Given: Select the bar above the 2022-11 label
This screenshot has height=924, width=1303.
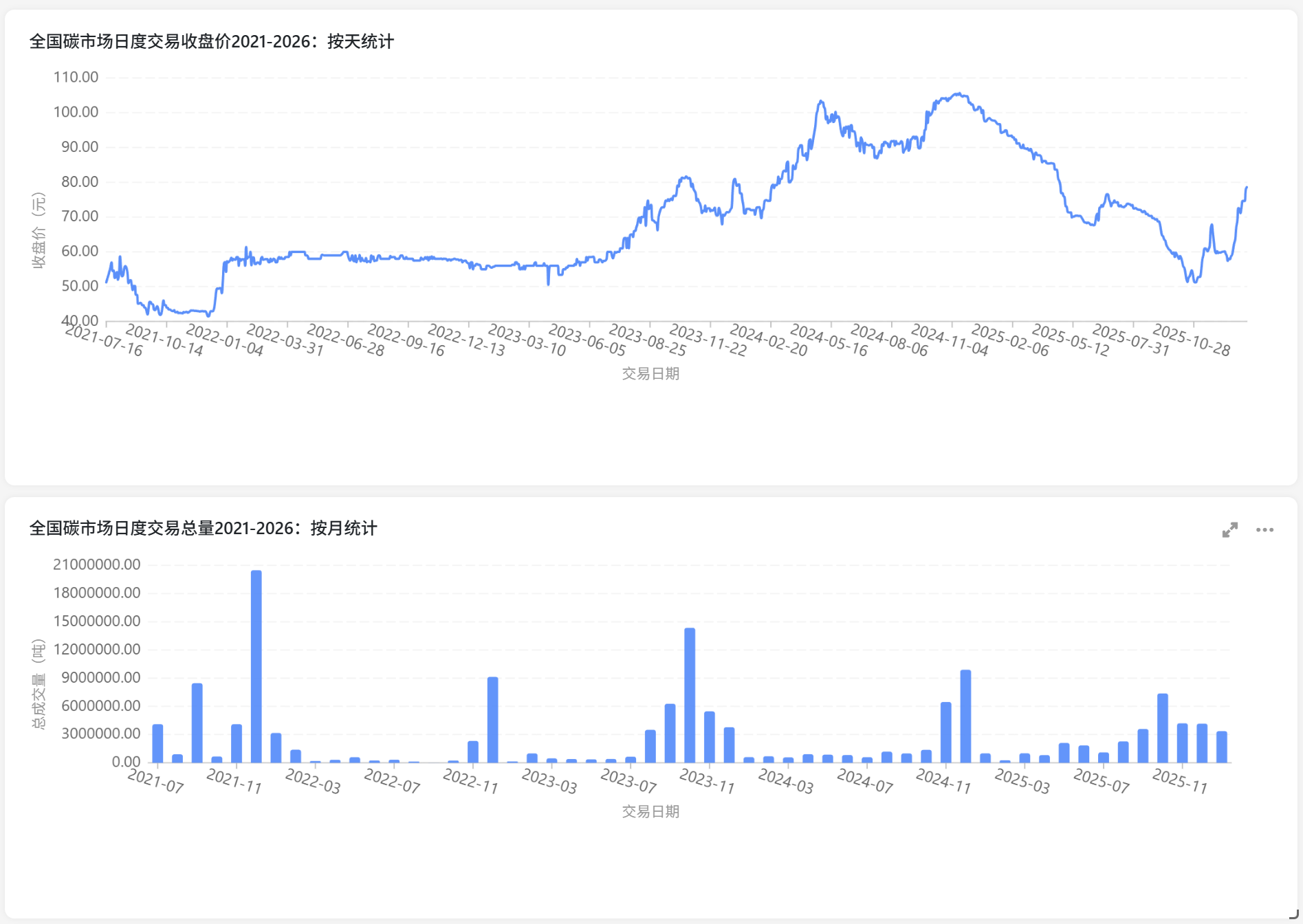Looking at the screenshot, I should (x=473, y=751).
